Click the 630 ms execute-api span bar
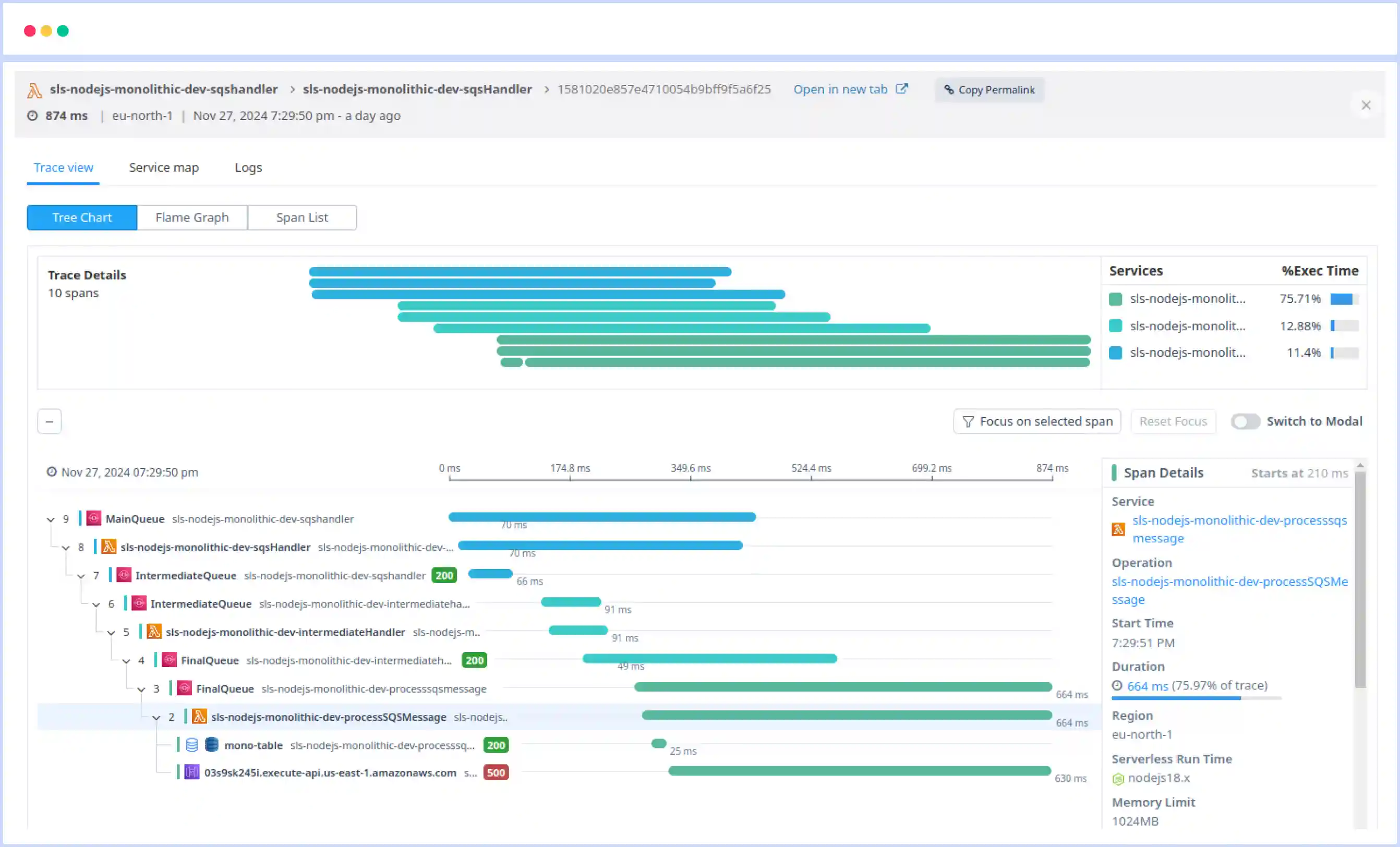The height and width of the screenshot is (847, 1400). click(x=860, y=771)
